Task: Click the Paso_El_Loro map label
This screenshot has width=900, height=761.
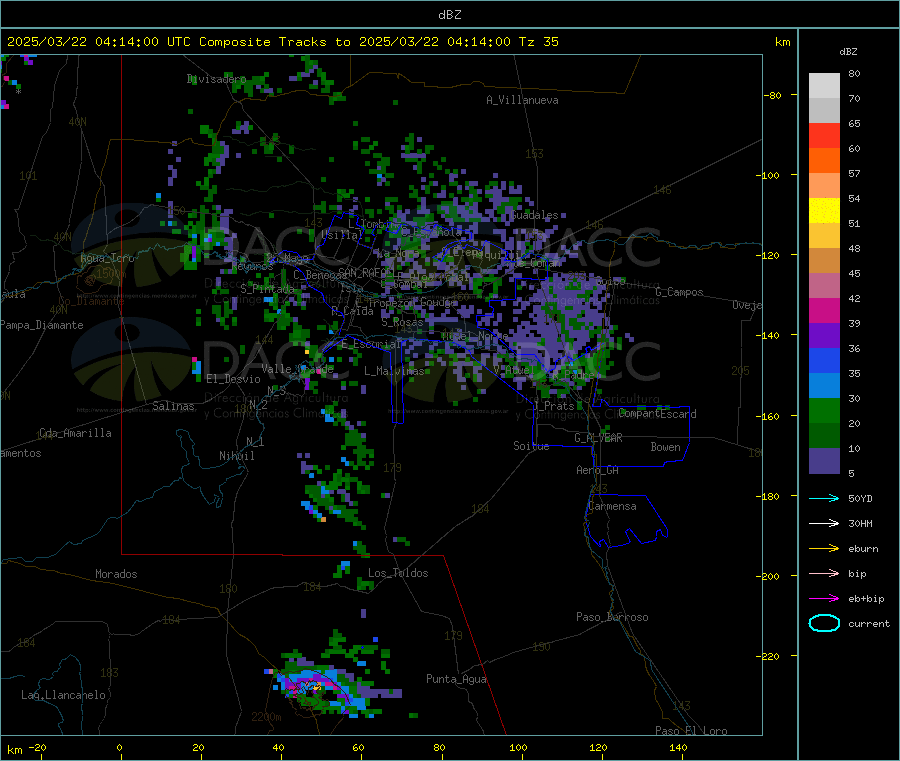Action: (691, 731)
